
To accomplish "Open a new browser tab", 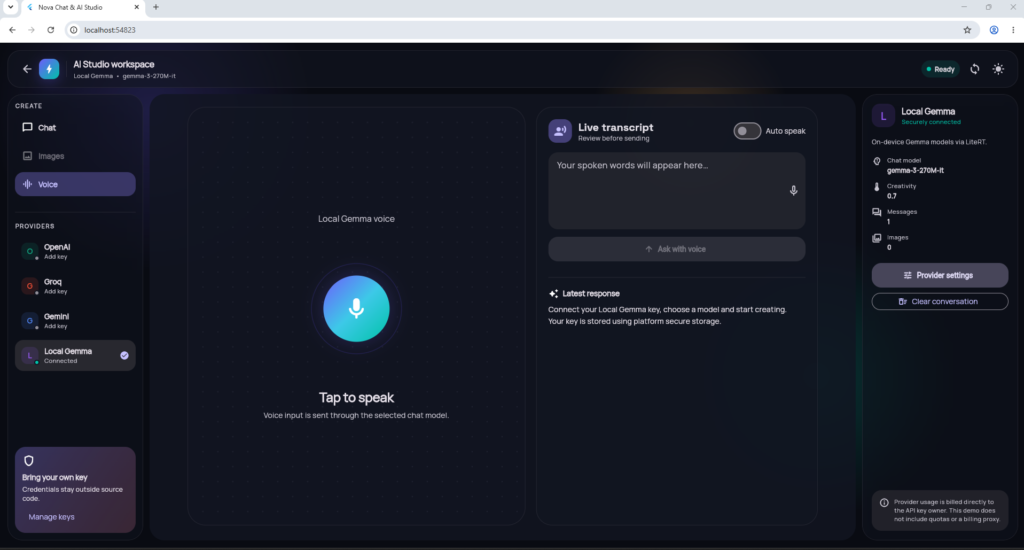I will point(155,7).
